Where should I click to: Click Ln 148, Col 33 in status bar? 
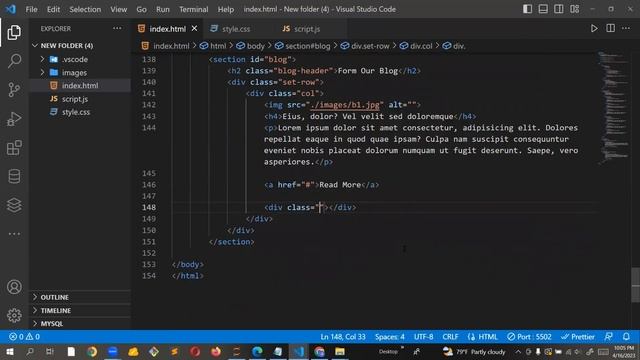[x=342, y=337]
